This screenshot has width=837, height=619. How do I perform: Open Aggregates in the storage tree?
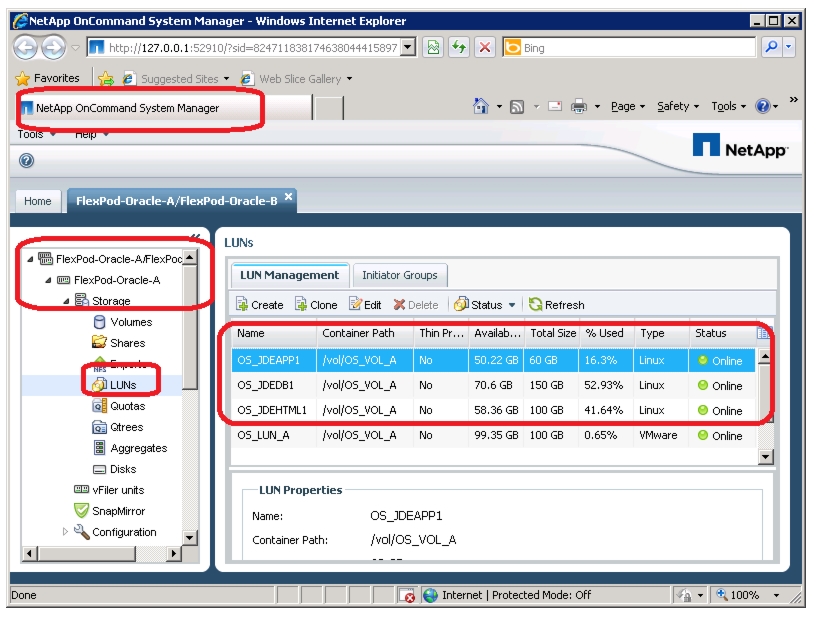[x=130, y=448]
